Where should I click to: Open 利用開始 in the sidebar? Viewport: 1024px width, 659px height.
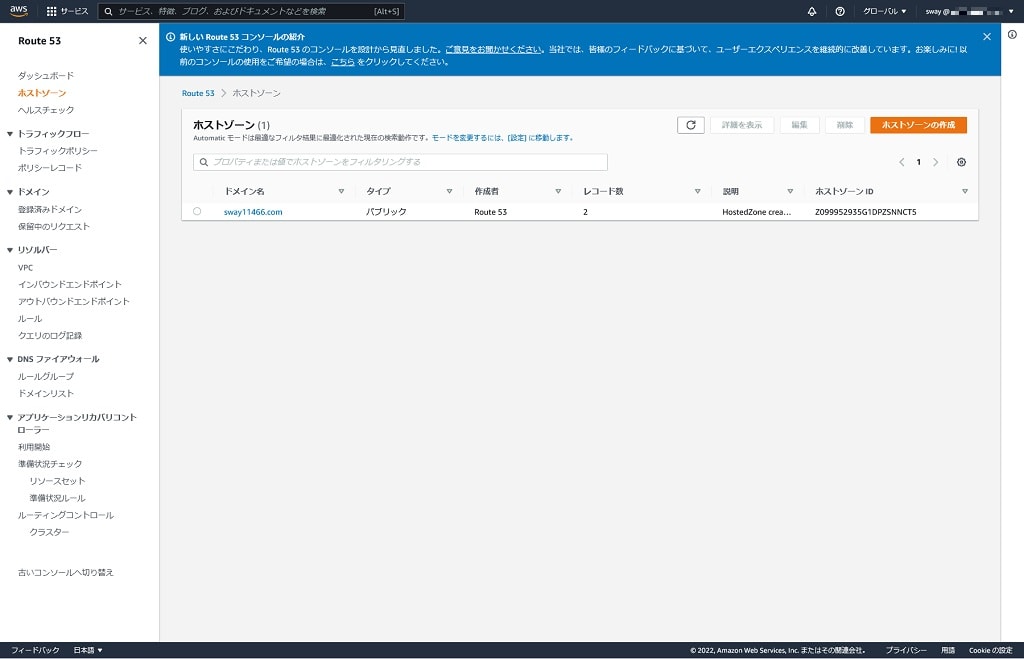click(x=34, y=447)
